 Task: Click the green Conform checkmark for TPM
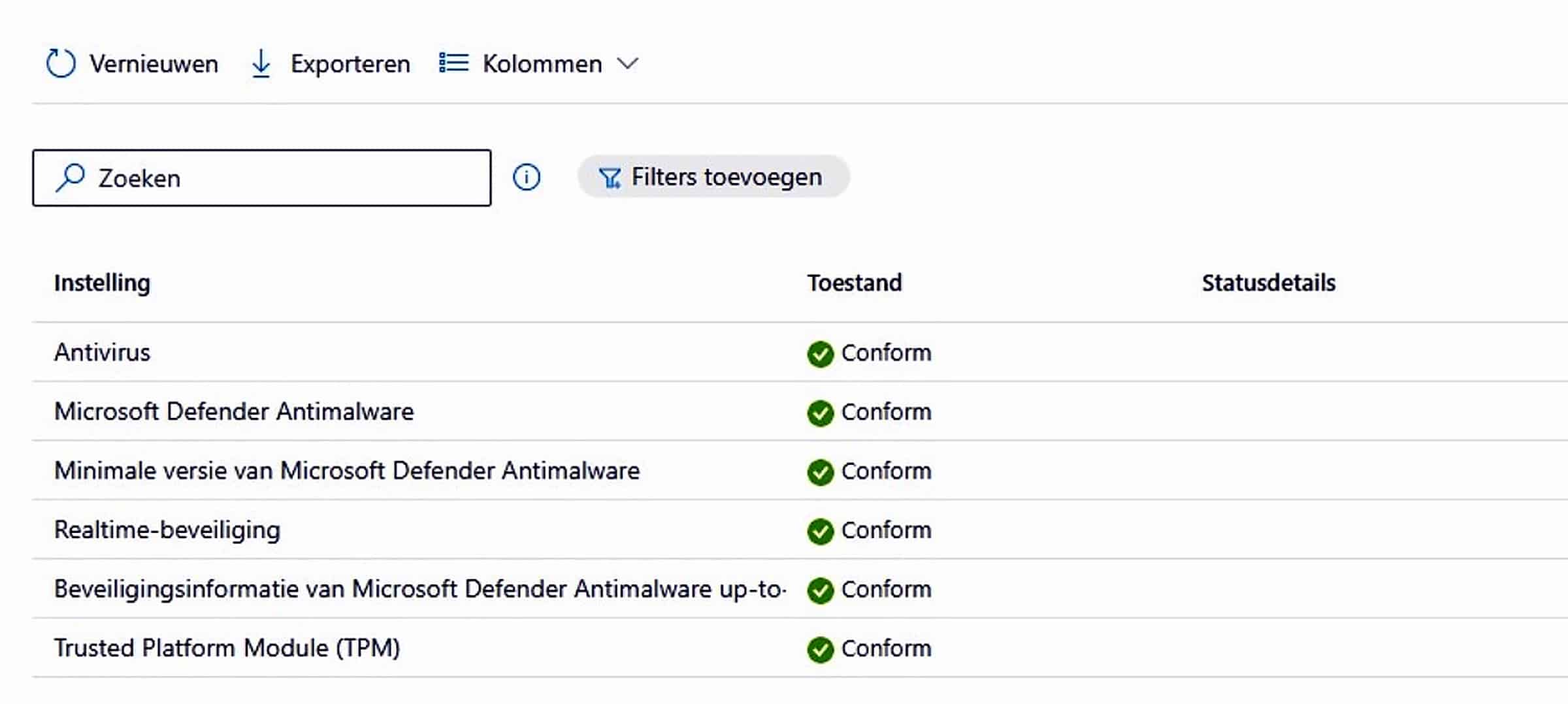[x=821, y=649]
